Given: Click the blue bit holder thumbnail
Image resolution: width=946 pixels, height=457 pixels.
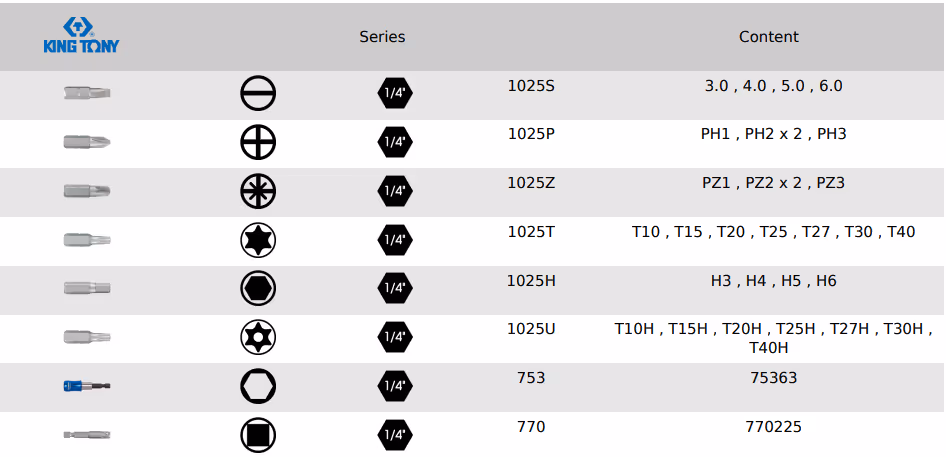Looking at the screenshot, I should 87,385.
